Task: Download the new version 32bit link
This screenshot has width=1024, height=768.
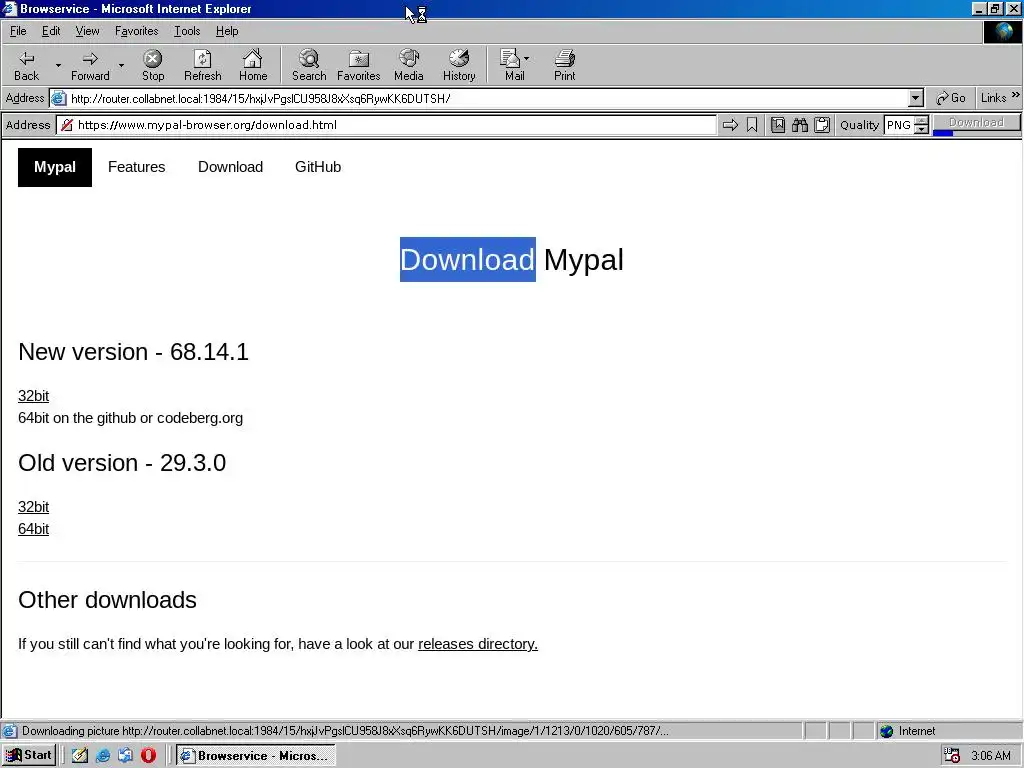Action: [33, 396]
